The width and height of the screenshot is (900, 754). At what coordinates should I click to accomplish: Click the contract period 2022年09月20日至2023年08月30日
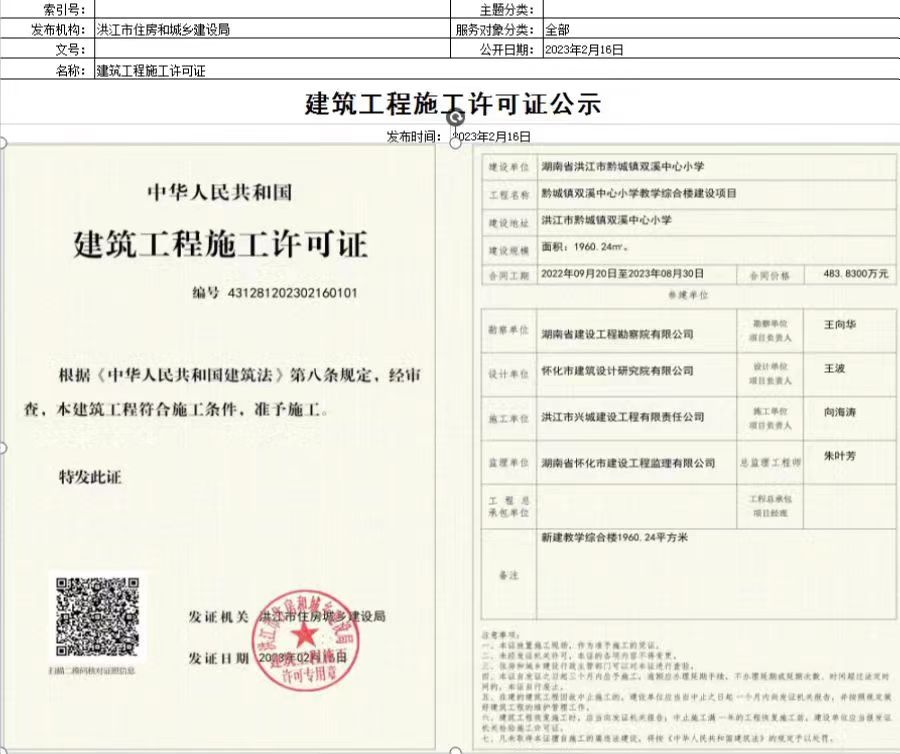click(x=622, y=274)
